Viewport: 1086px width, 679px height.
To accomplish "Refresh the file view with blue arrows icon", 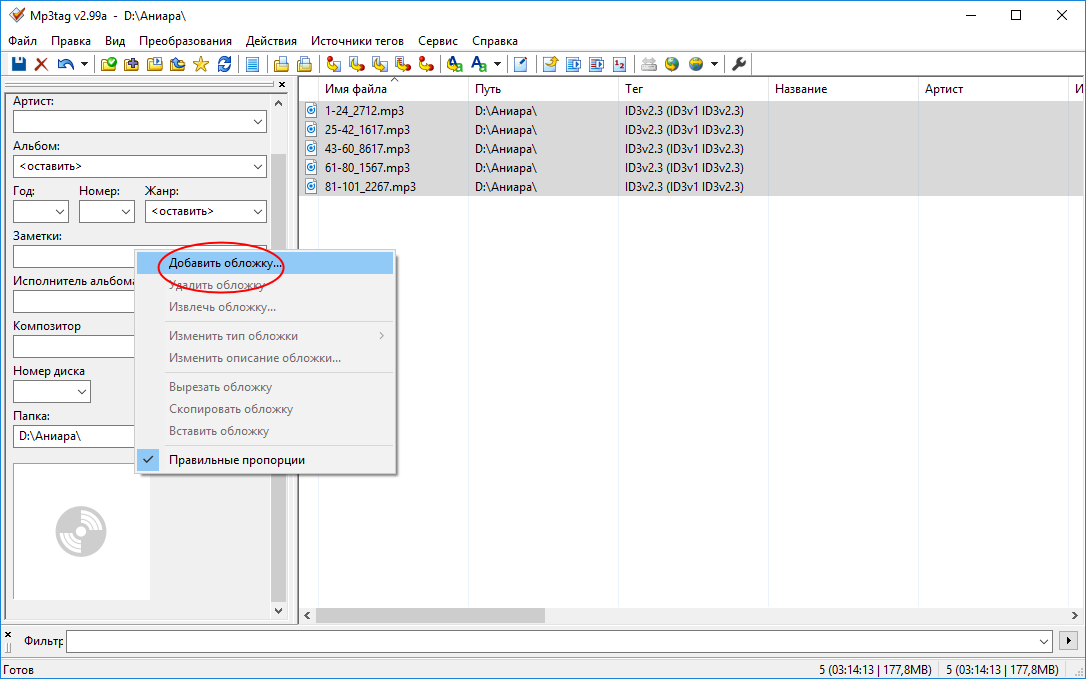I will (224, 64).
